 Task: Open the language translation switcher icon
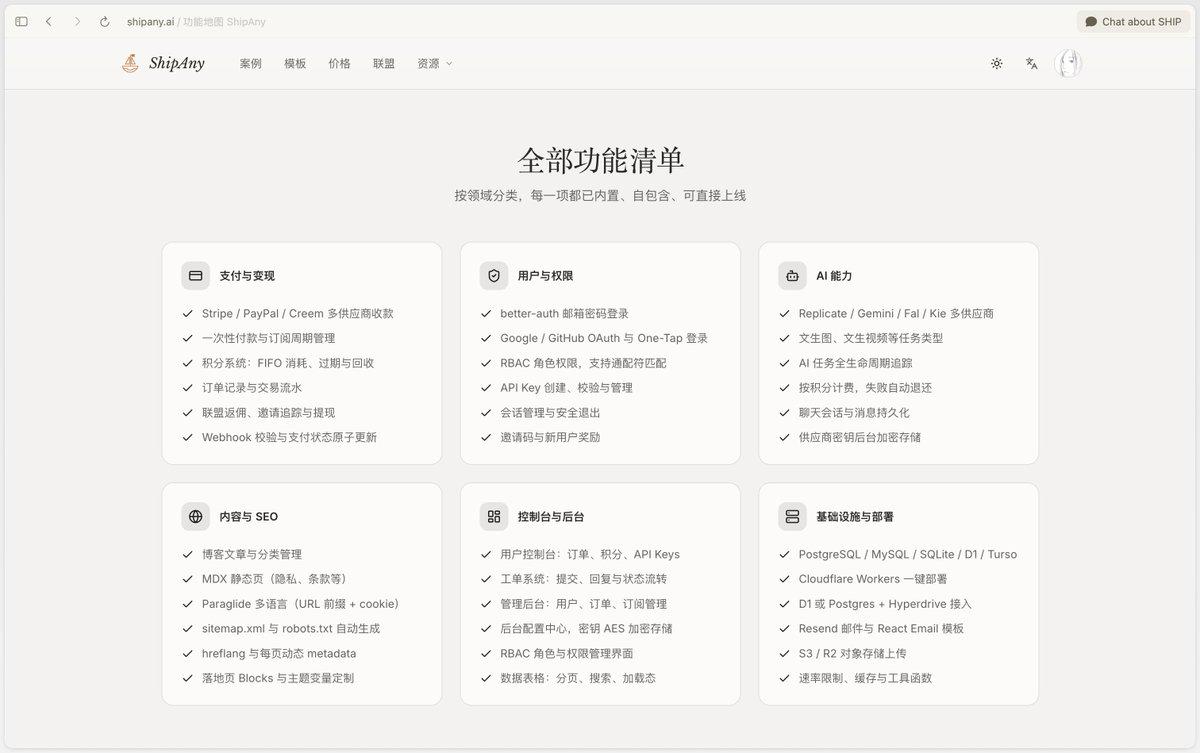click(x=1031, y=63)
